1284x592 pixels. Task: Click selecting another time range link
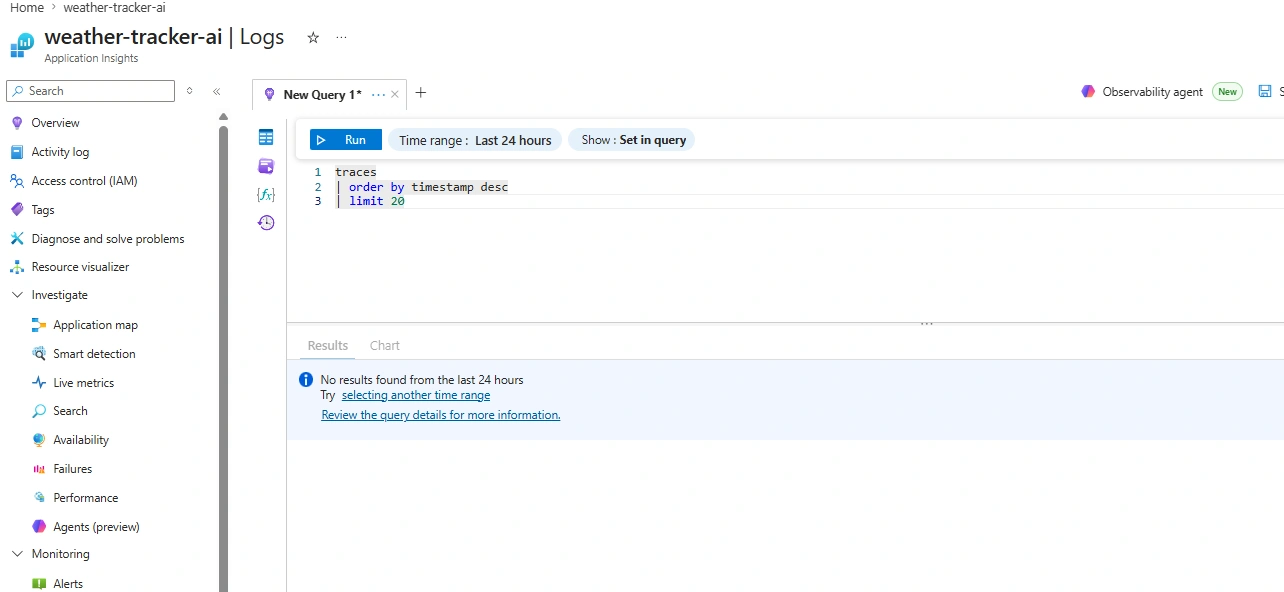tap(416, 395)
